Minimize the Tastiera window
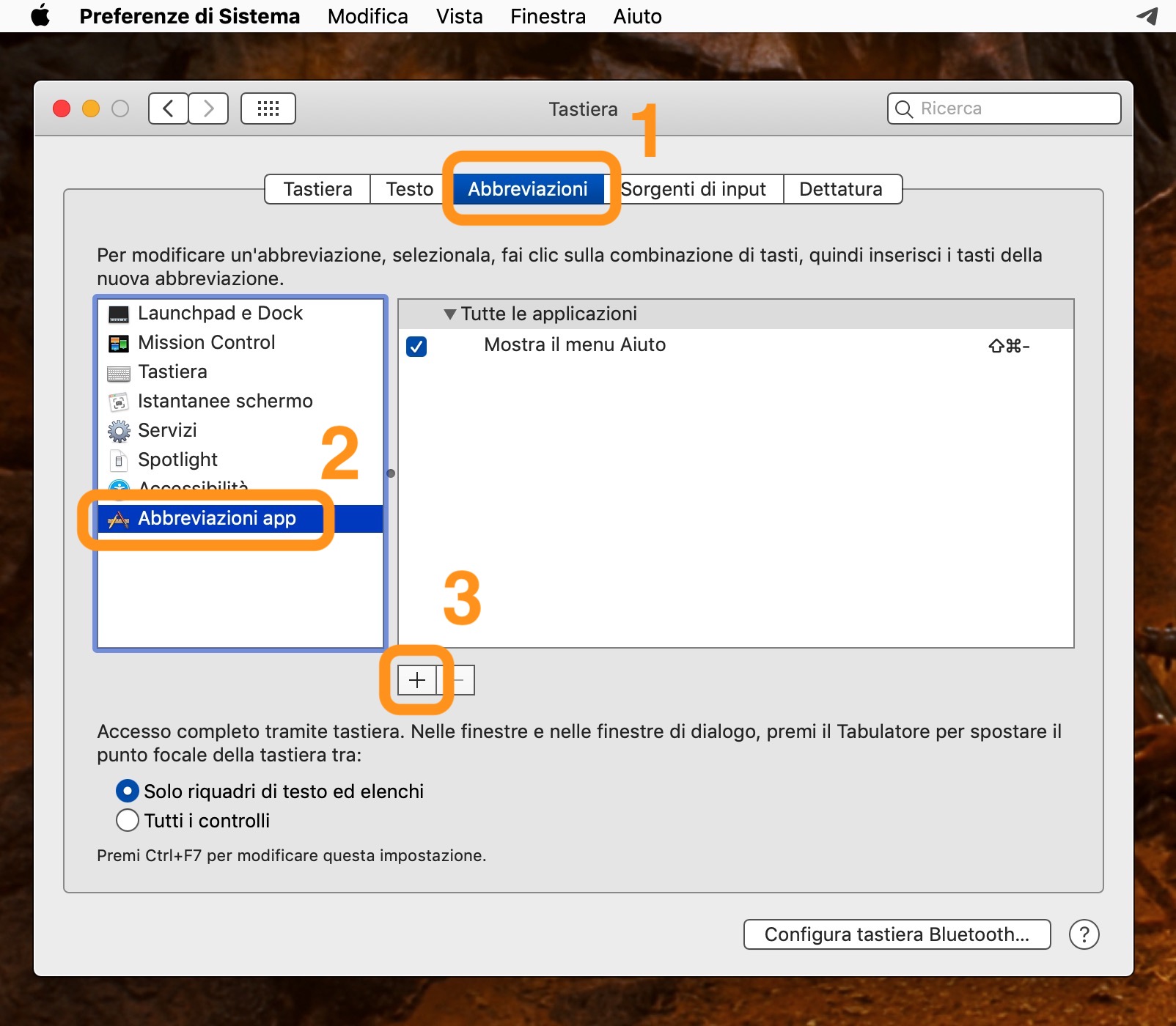Image resolution: width=1176 pixels, height=1026 pixels. tap(91, 108)
